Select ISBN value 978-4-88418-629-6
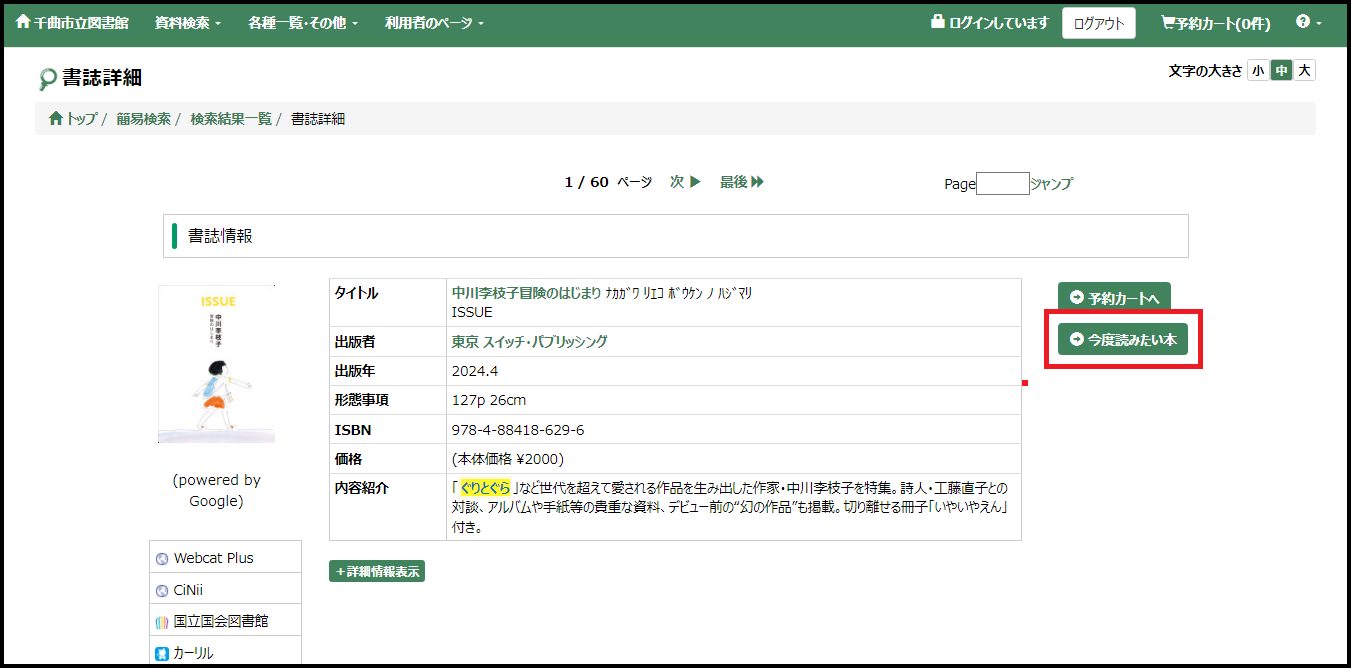Image resolution: width=1351 pixels, height=668 pixels. coord(518,430)
